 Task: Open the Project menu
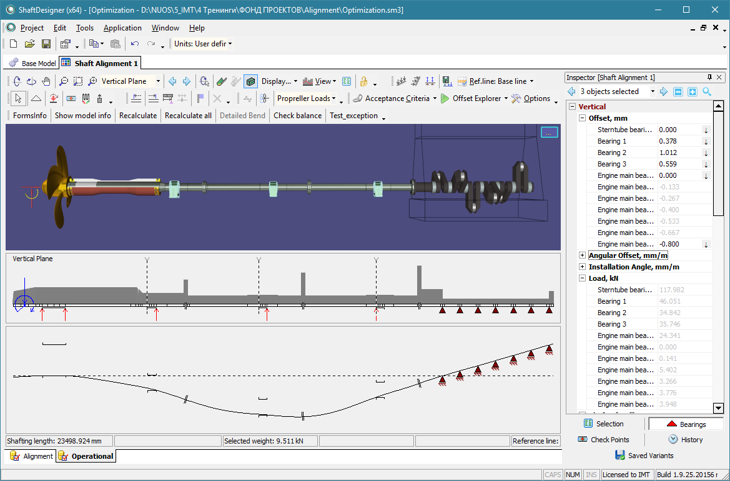32,28
